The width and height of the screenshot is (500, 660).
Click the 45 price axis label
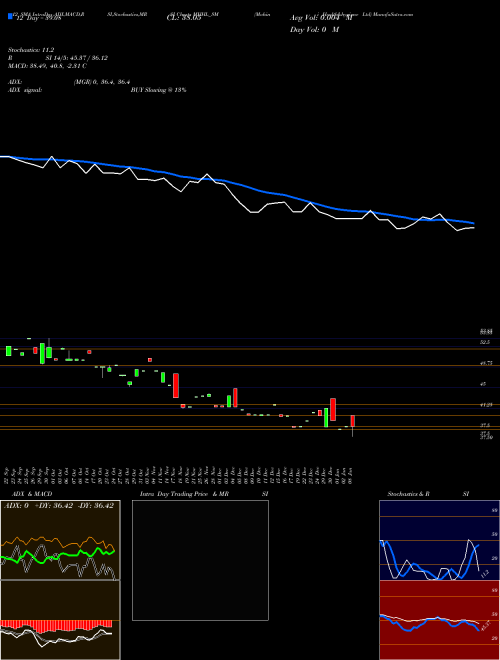point(484,384)
